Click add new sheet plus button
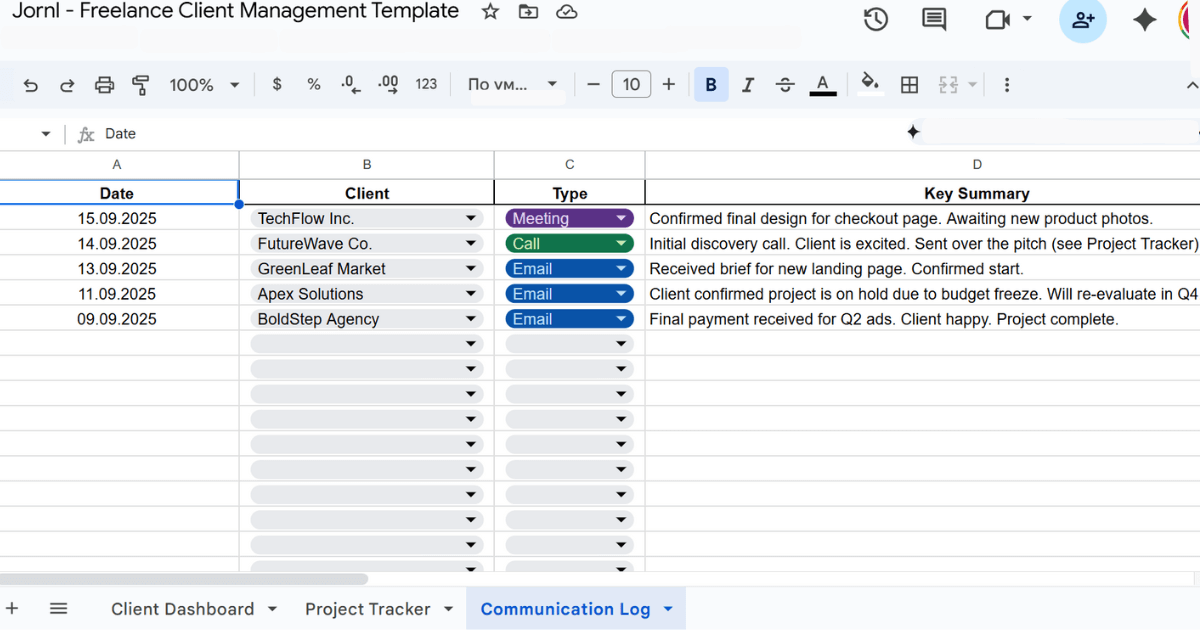The width and height of the screenshot is (1200, 630). pos(12,609)
